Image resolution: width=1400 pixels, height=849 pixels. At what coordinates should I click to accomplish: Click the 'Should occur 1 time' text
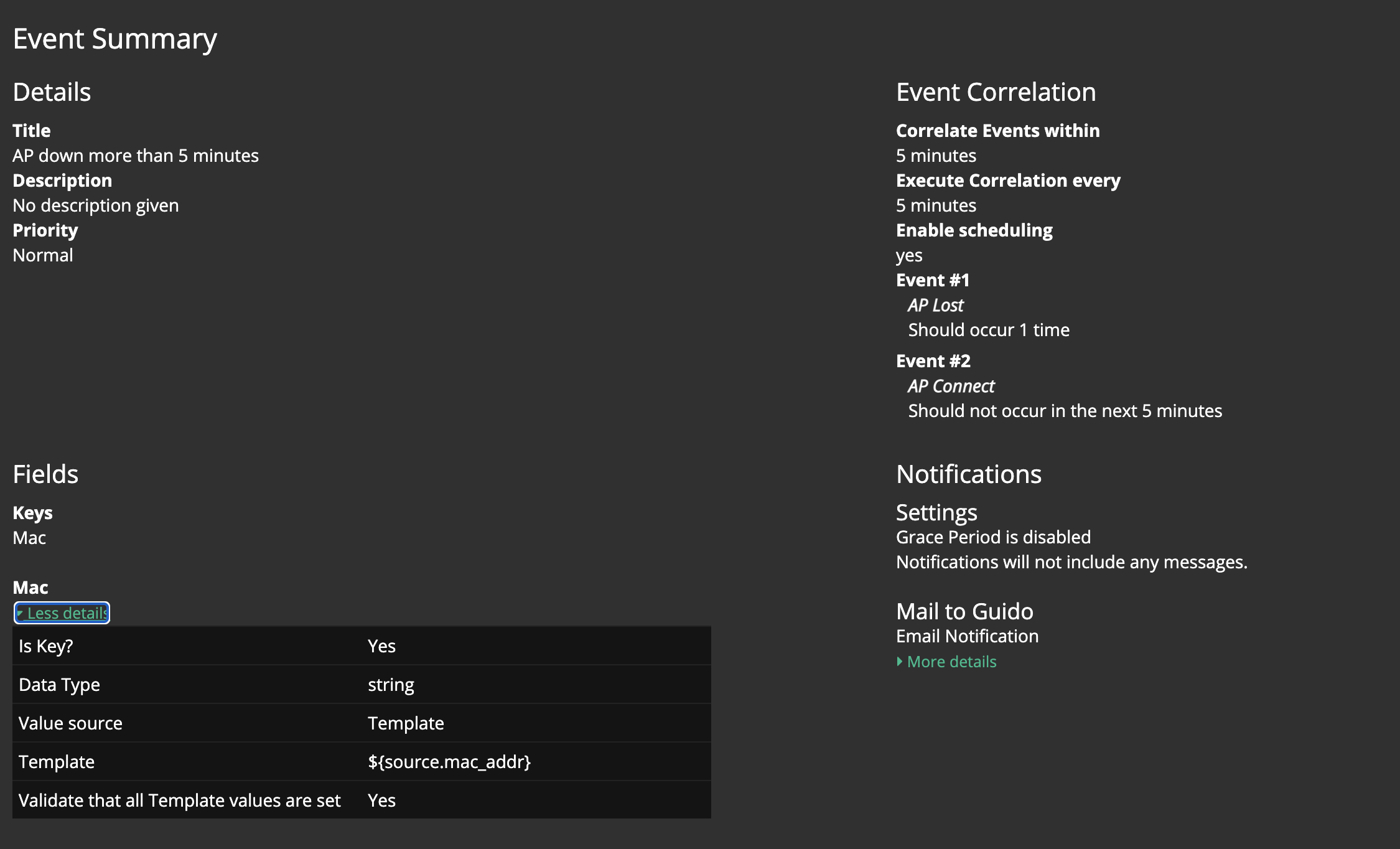[989, 330]
